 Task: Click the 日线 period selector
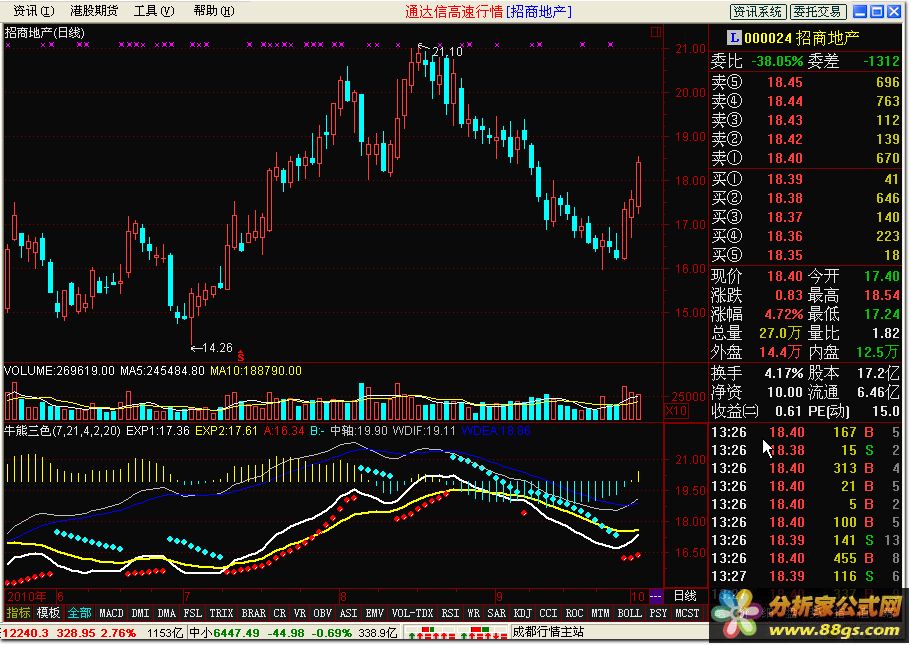685,596
